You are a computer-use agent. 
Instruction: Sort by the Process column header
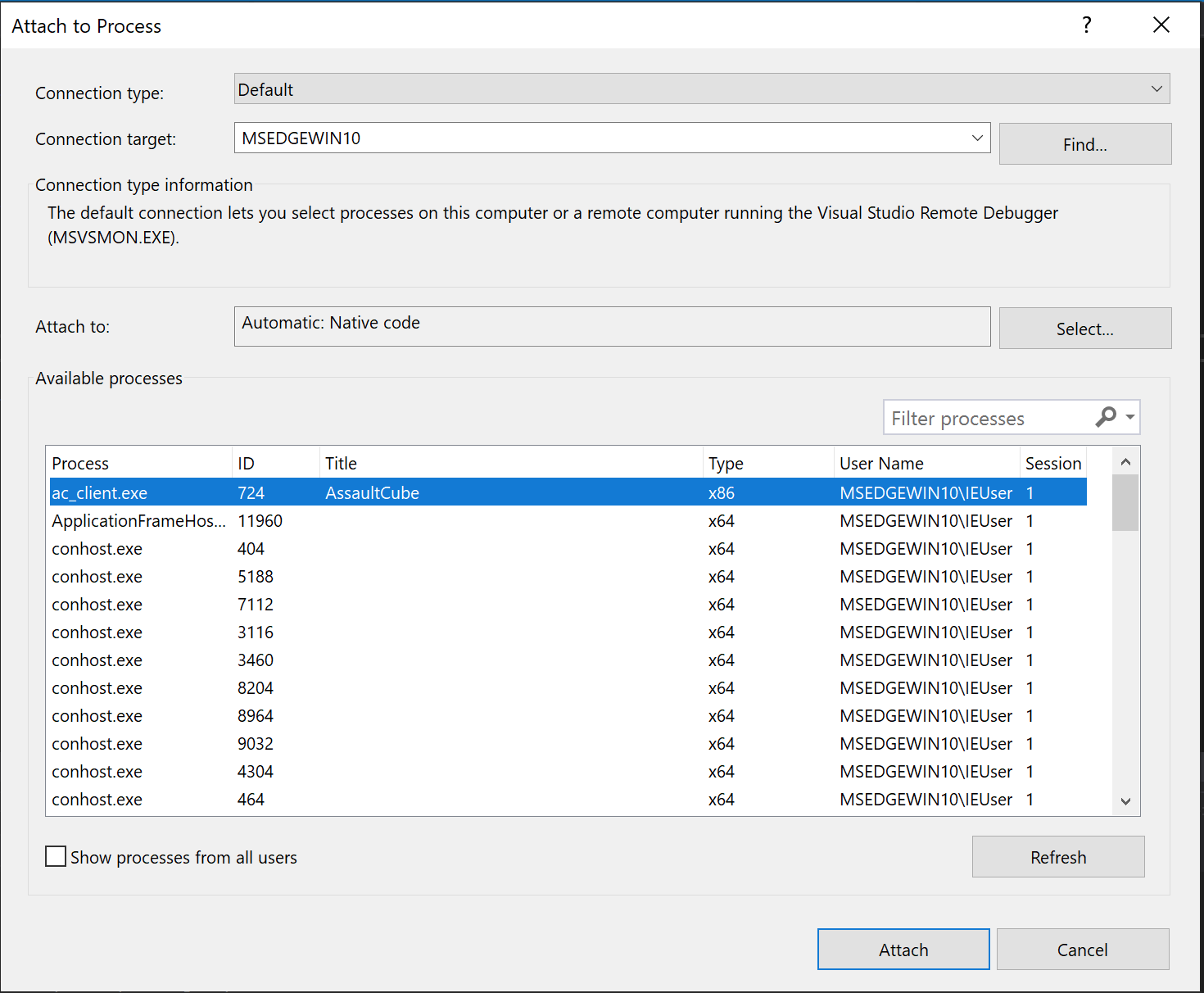pyautogui.click(x=140, y=463)
